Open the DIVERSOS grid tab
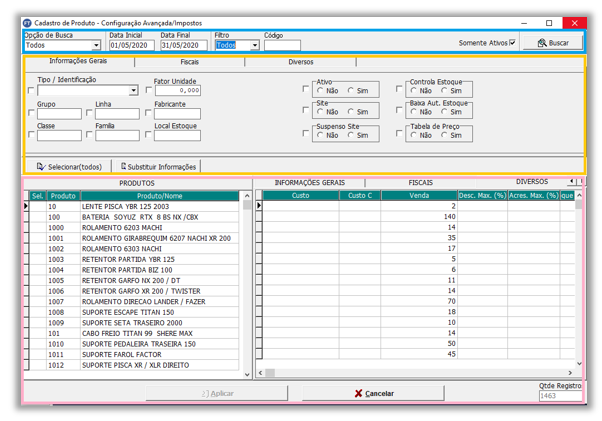The image size is (602, 421). coord(532,182)
